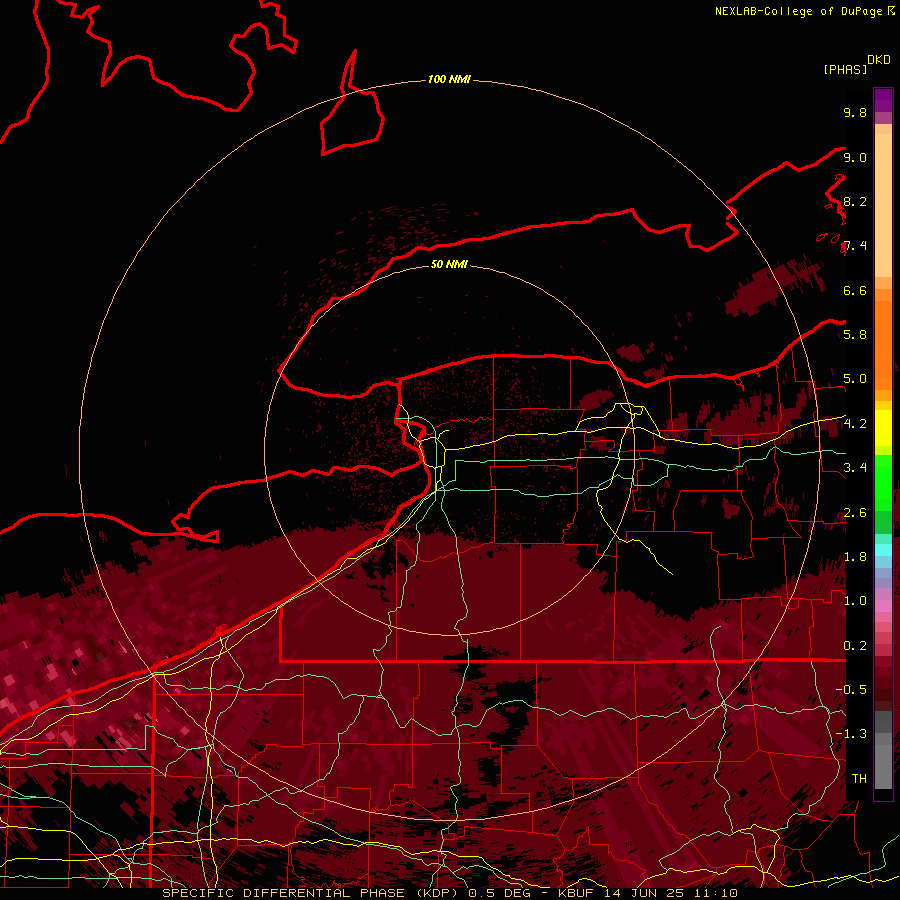Click the 9.0 value on color scale
900x900 pixels.
(855, 157)
